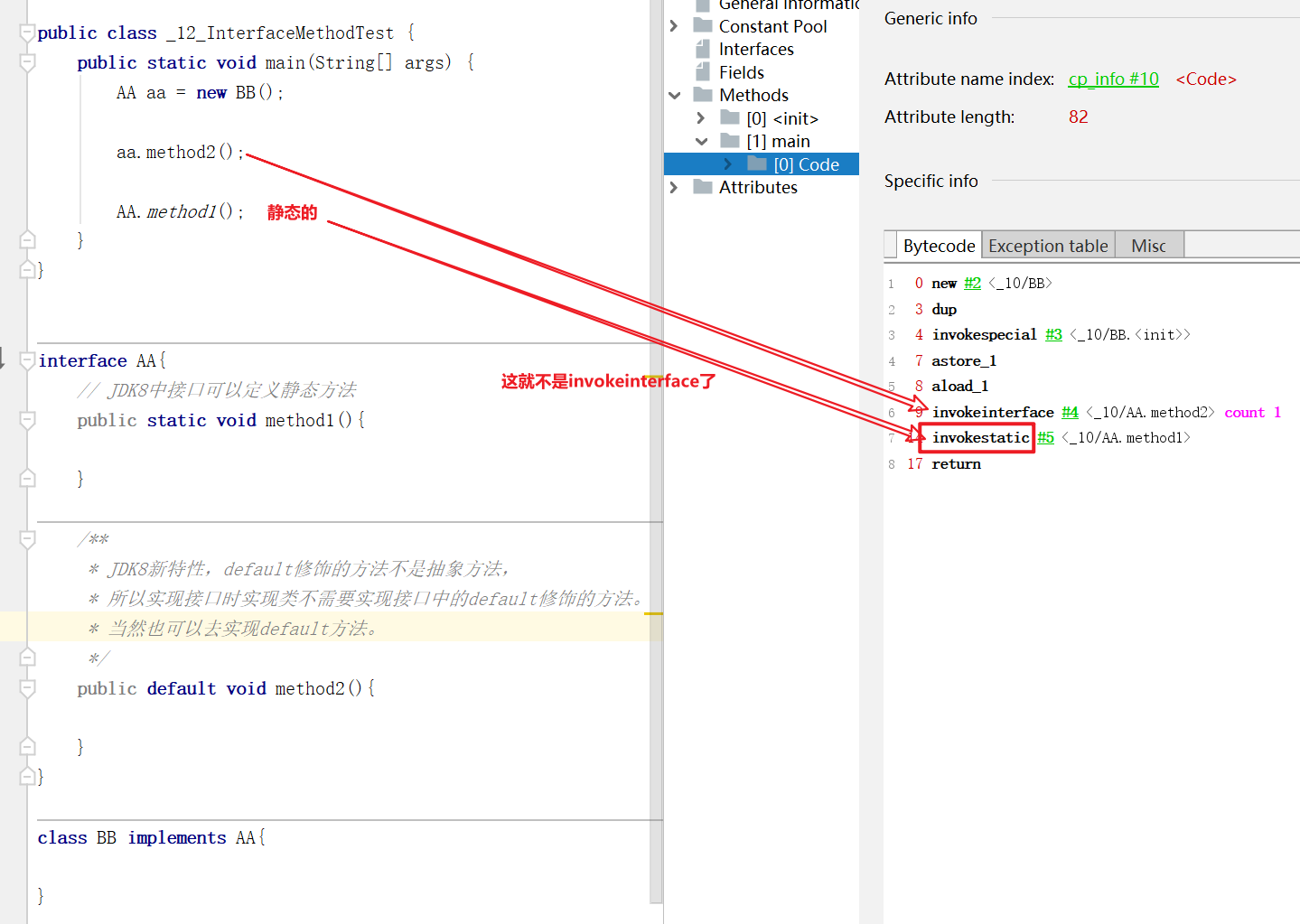Image resolution: width=1300 pixels, height=924 pixels.
Task: Select the Constant Pool tree item
Action: 773,26
